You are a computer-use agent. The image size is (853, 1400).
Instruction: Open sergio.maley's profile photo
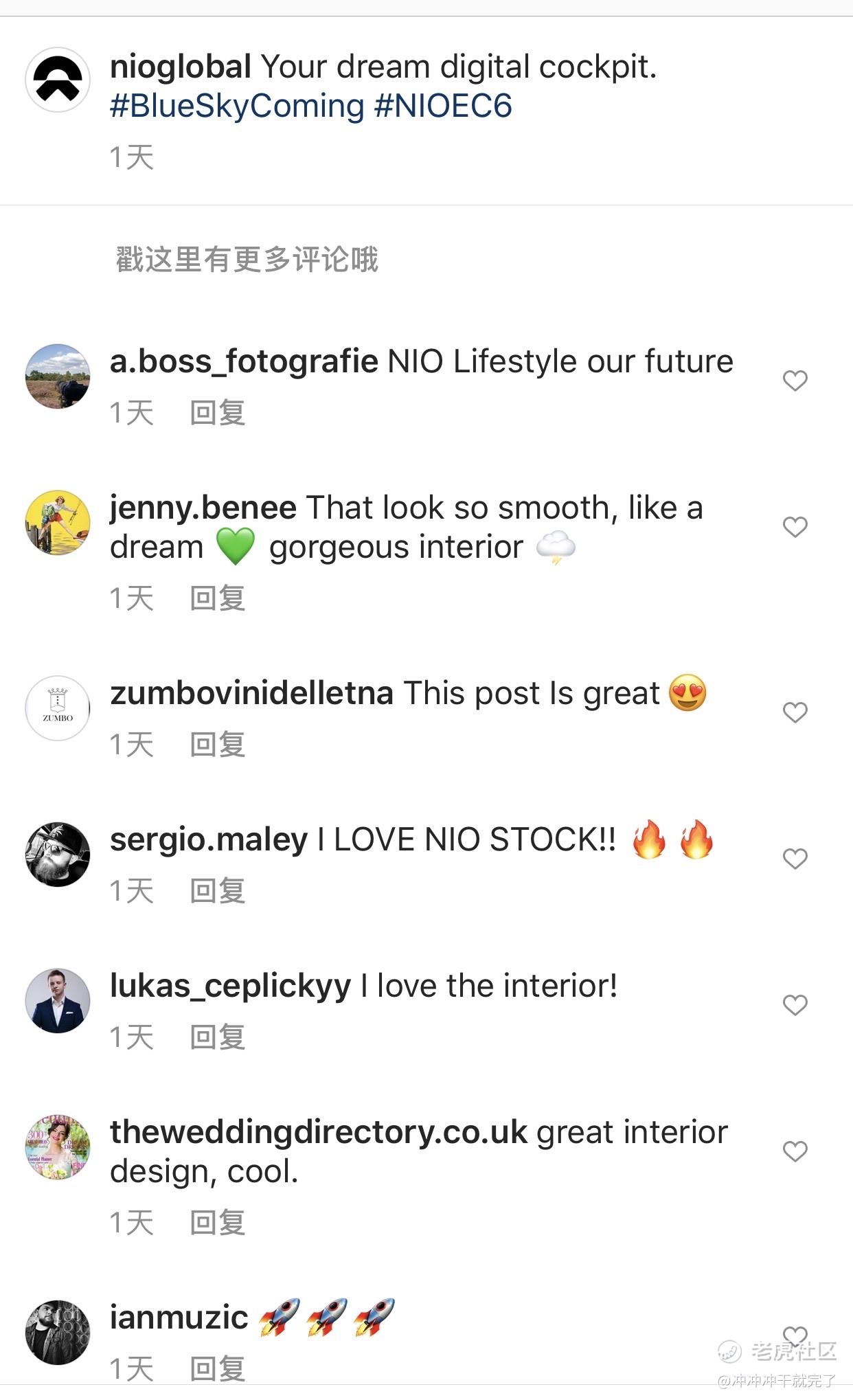pyautogui.click(x=58, y=855)
